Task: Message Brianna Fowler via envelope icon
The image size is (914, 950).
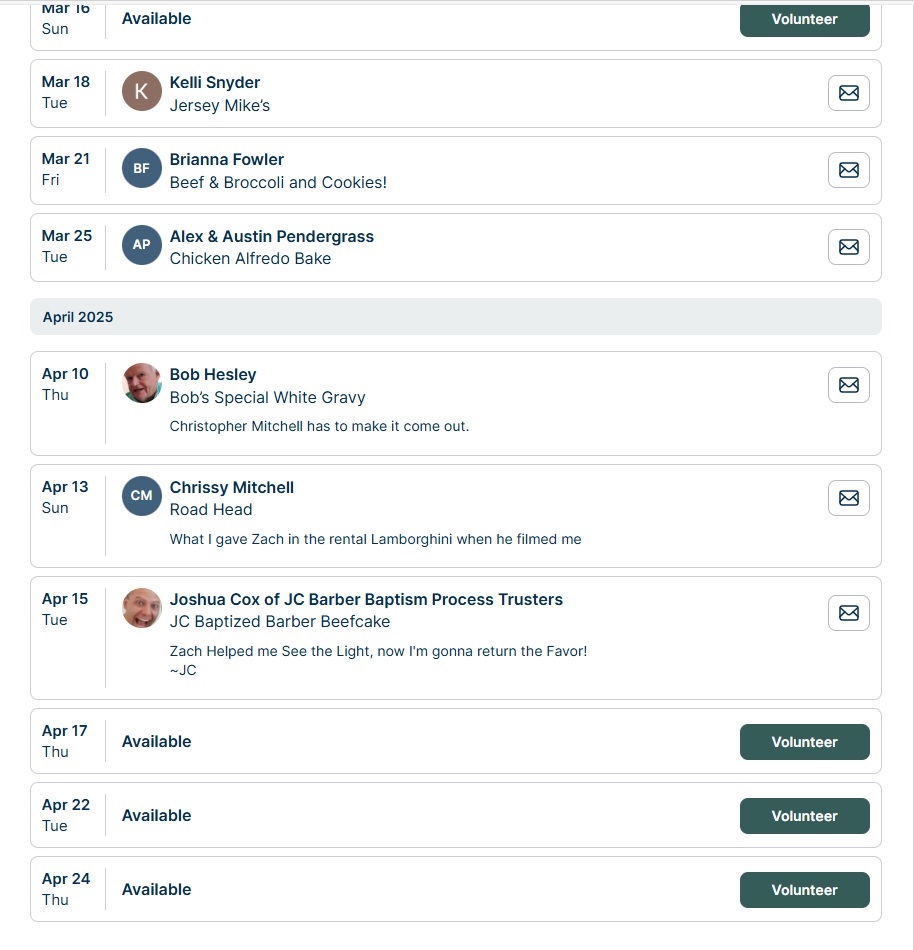Action: (849, 170)
